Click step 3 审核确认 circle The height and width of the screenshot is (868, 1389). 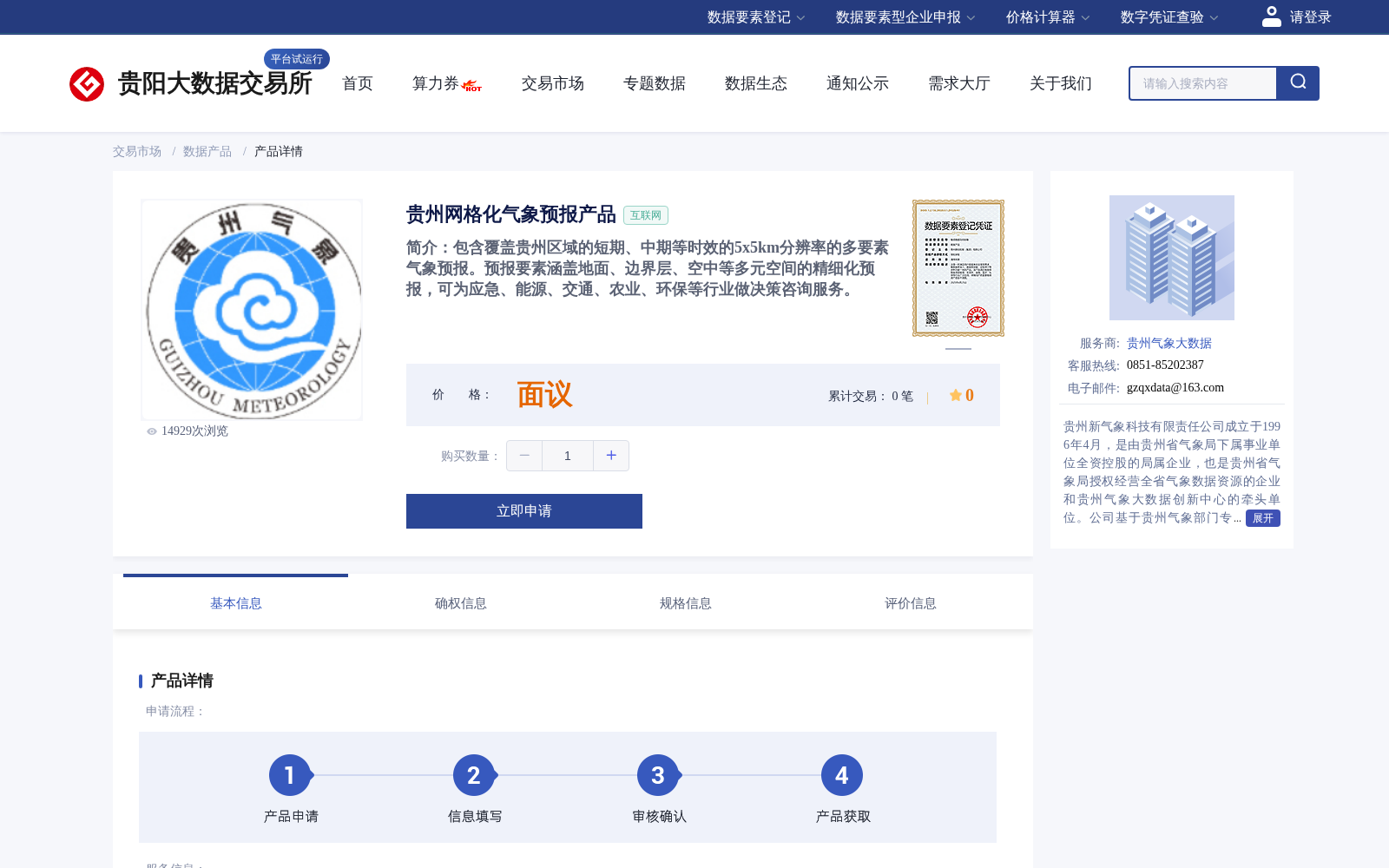(658, 775)
